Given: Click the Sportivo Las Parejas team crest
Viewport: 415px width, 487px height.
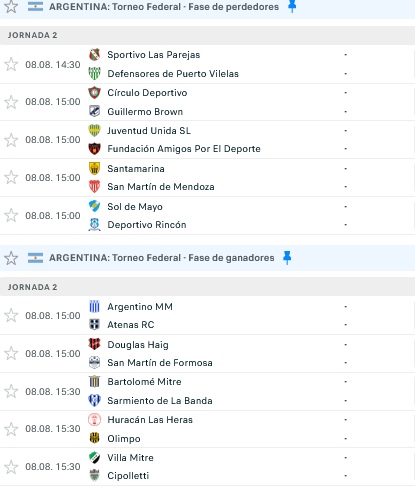Looking at the screenshot, I should click(94, 55).
